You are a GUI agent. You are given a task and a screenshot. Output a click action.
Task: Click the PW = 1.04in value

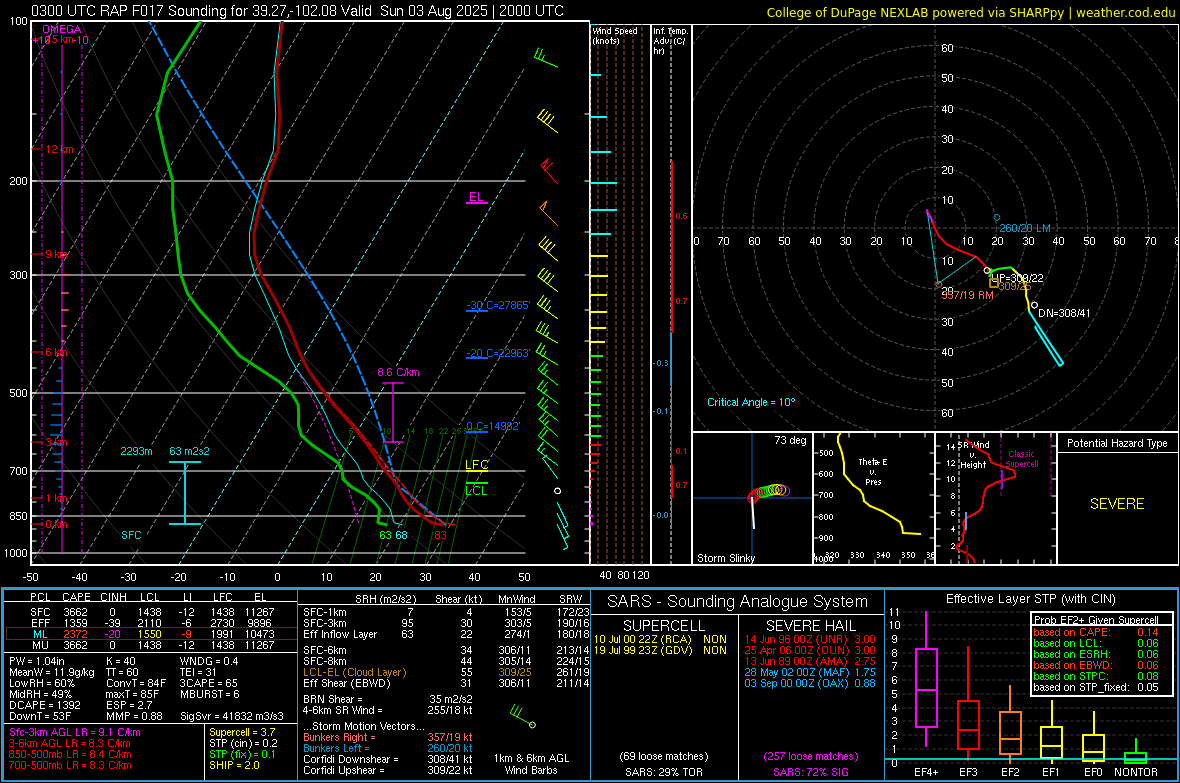[40, 661]
